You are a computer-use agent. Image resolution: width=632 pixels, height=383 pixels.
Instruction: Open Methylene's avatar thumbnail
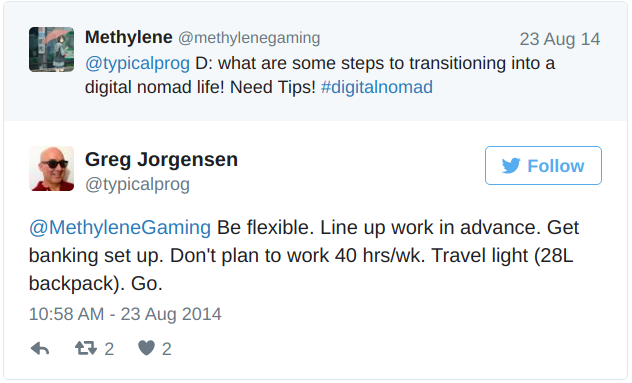(x=52, y=50)
